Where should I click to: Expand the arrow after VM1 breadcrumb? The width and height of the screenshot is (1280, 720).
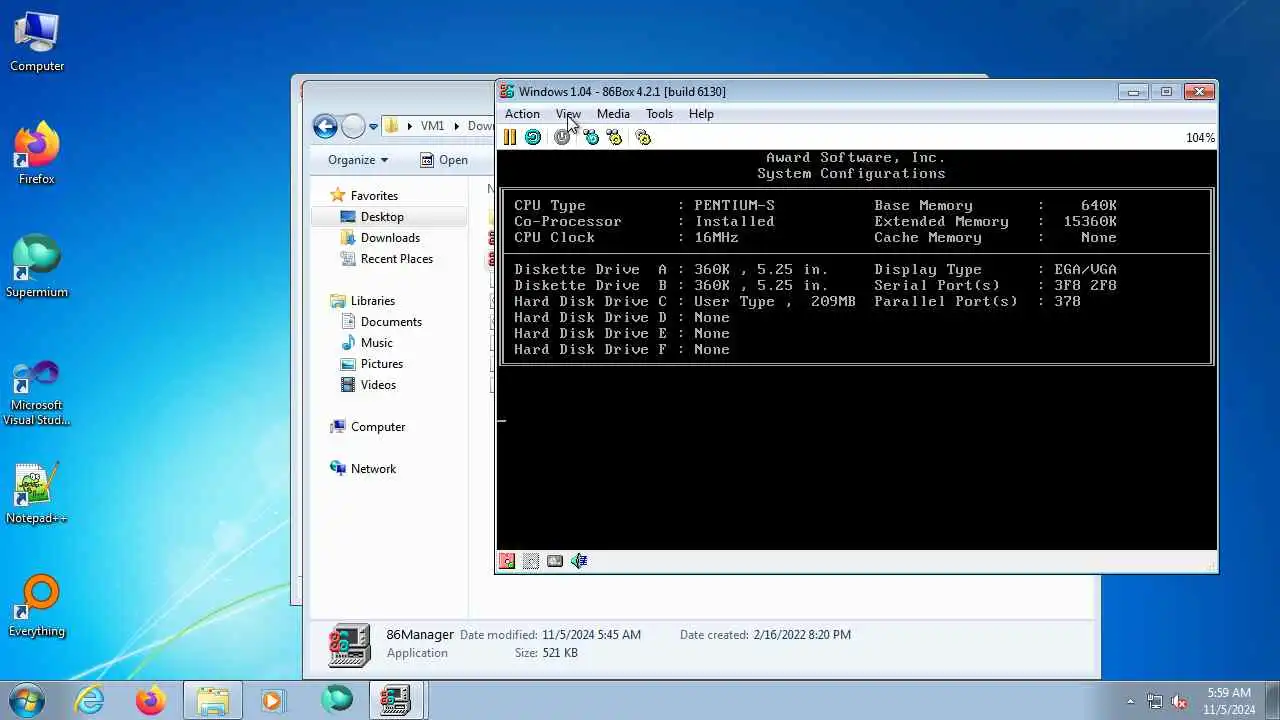pos(457,126)
